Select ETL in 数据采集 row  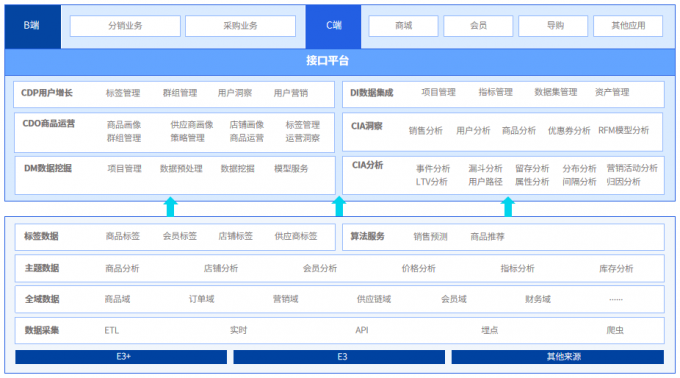(x=111, y=330)
